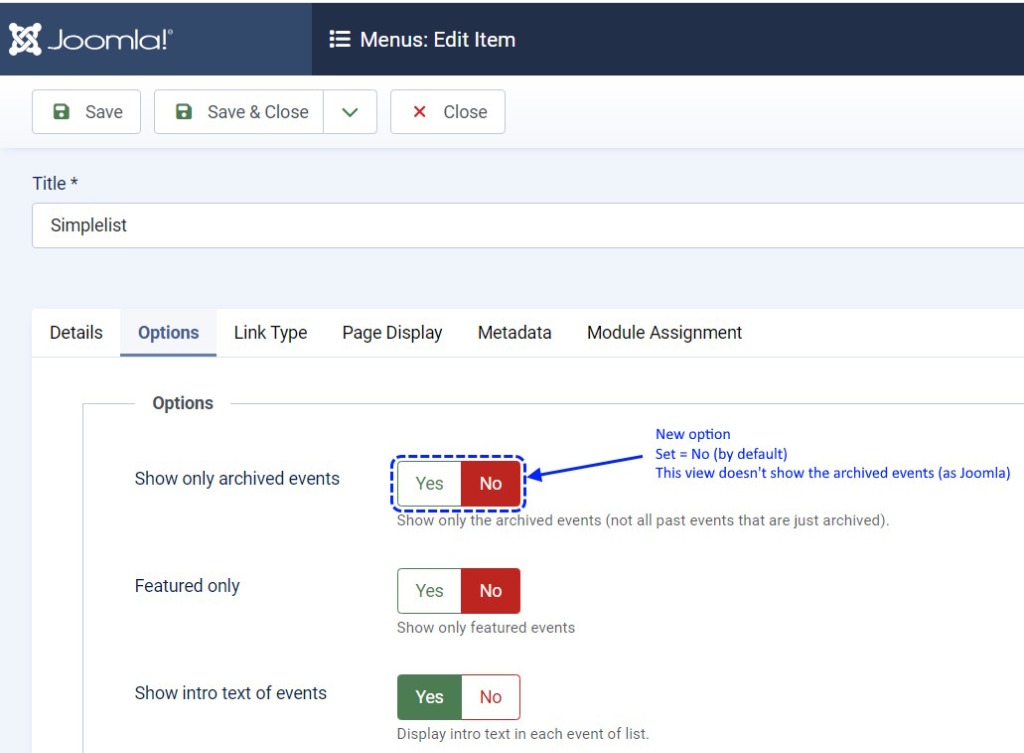Click the floppy disk icon on Save & Close
Viewport: 1024px width, 753px height.
pos(183,112)
